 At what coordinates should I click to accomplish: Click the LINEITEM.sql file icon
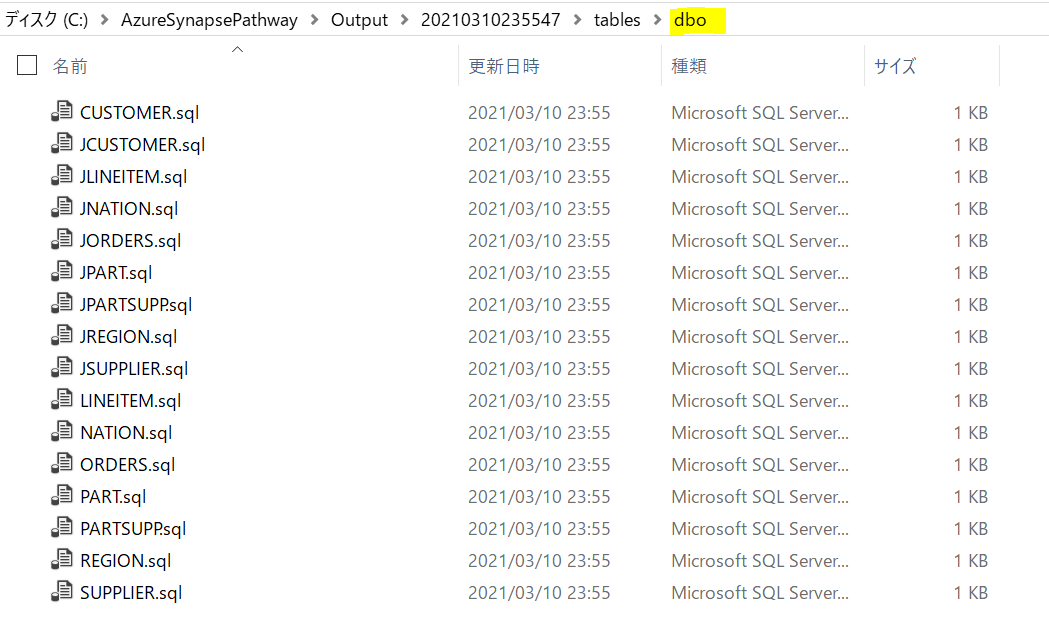62,400
